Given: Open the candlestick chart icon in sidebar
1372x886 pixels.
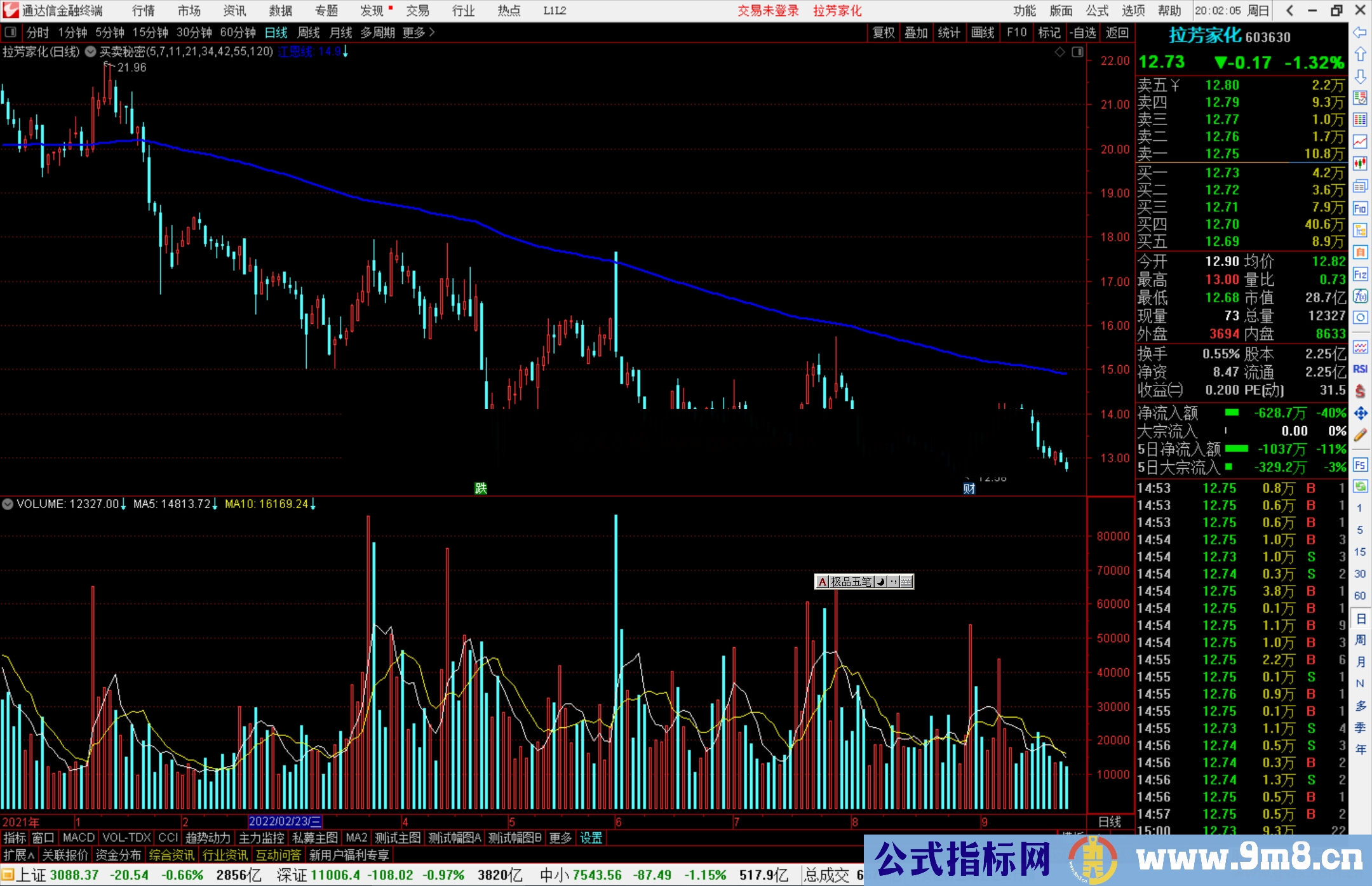Looking at the screenshot, I should point(1360,164).
